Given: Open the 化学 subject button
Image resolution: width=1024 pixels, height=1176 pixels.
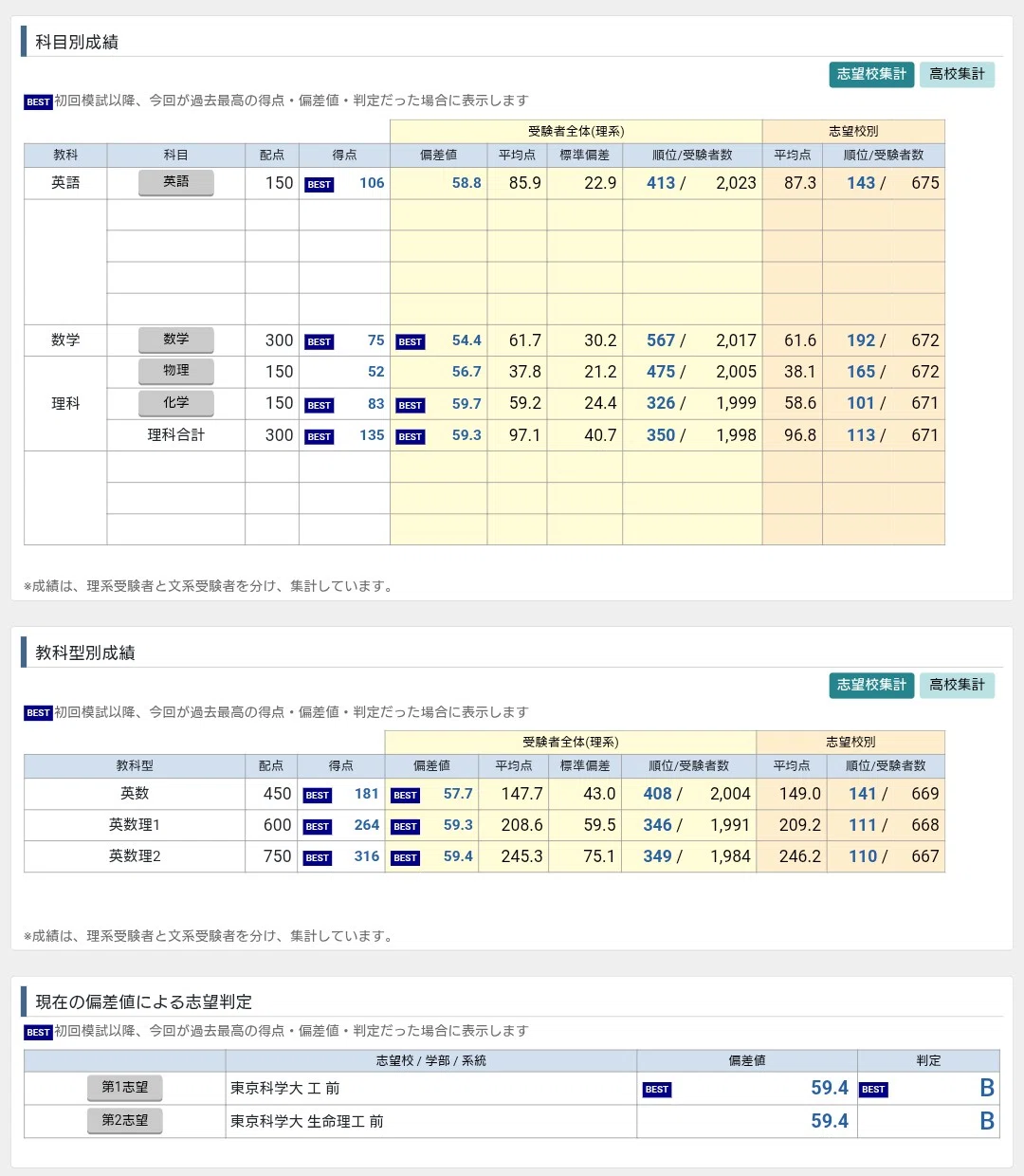Looking at the screenshot, I should [176, 403].
